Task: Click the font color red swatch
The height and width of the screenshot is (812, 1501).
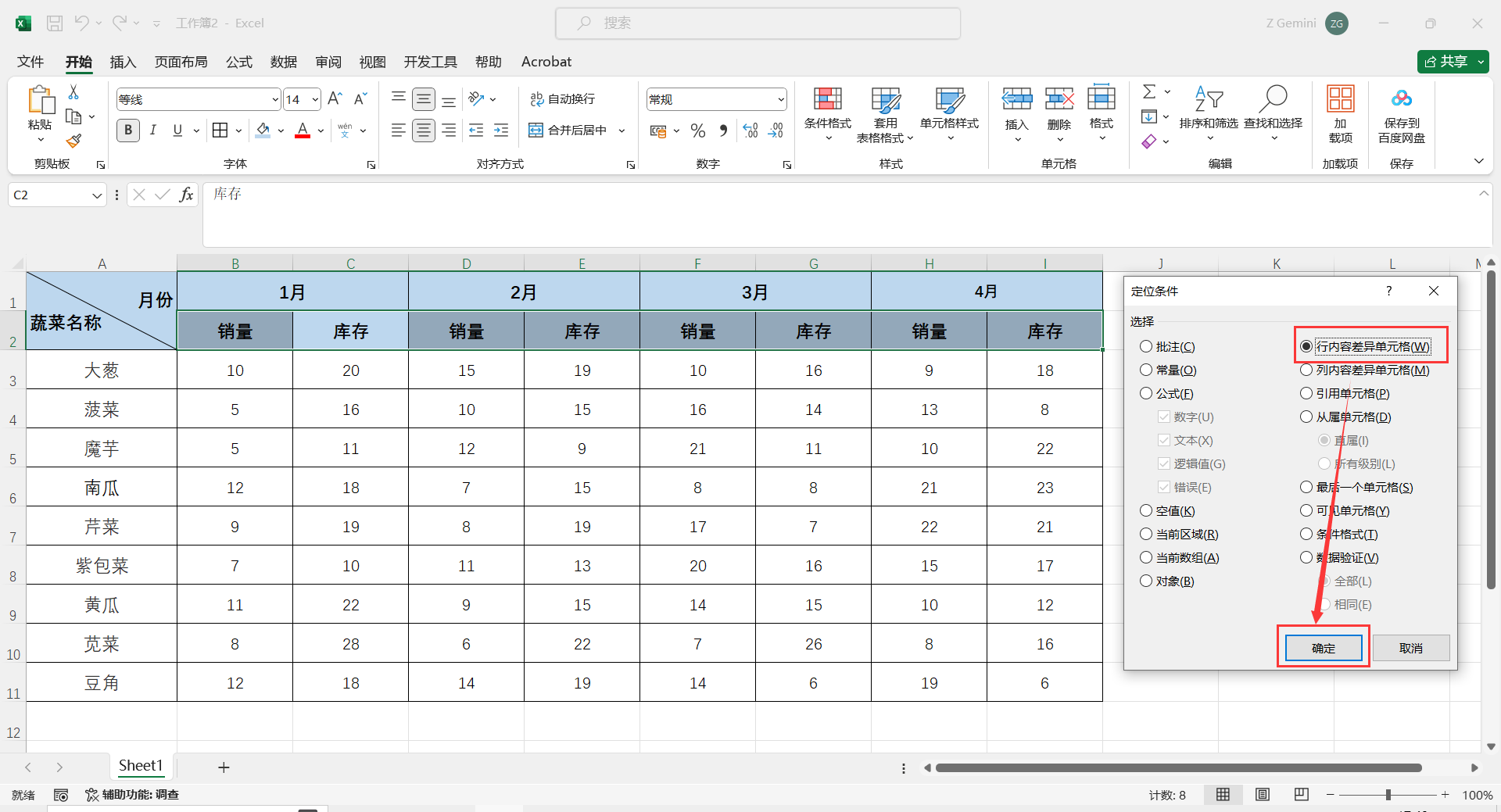Action: pos(303,131)
